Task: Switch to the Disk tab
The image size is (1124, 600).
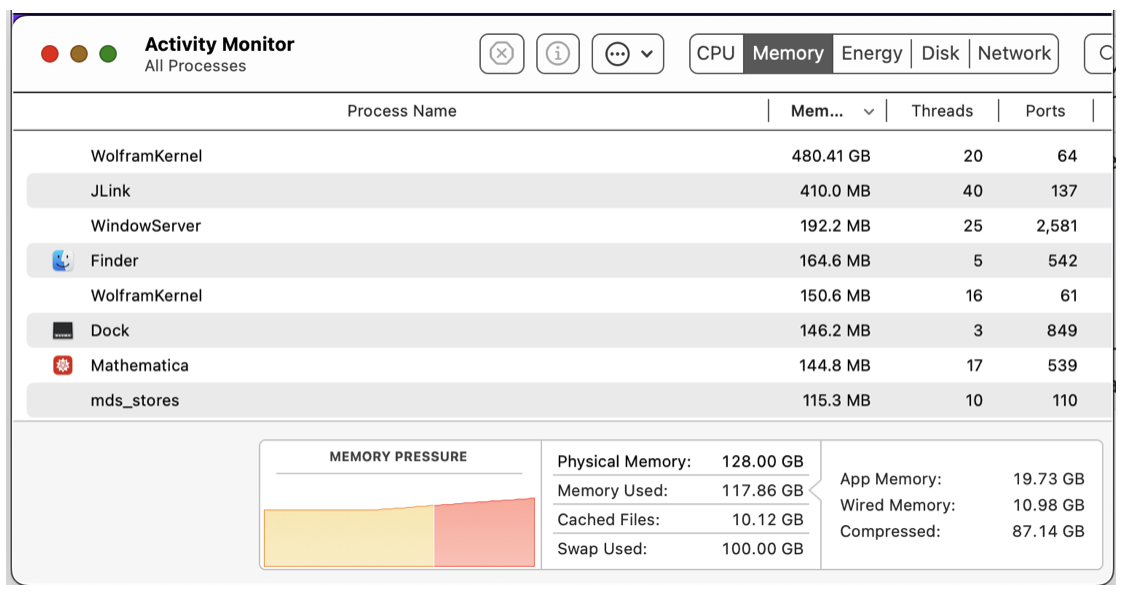Action: tap(940, 54)
